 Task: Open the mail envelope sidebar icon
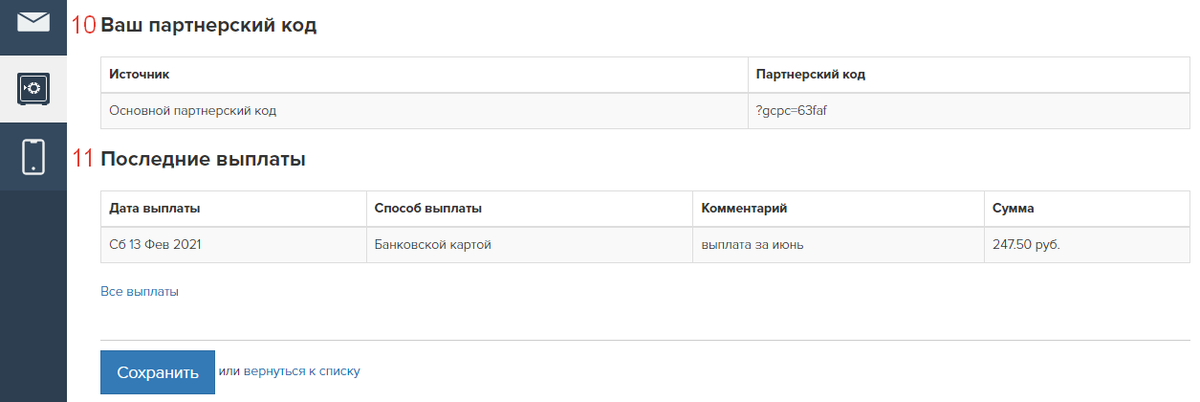coord(33,21)
